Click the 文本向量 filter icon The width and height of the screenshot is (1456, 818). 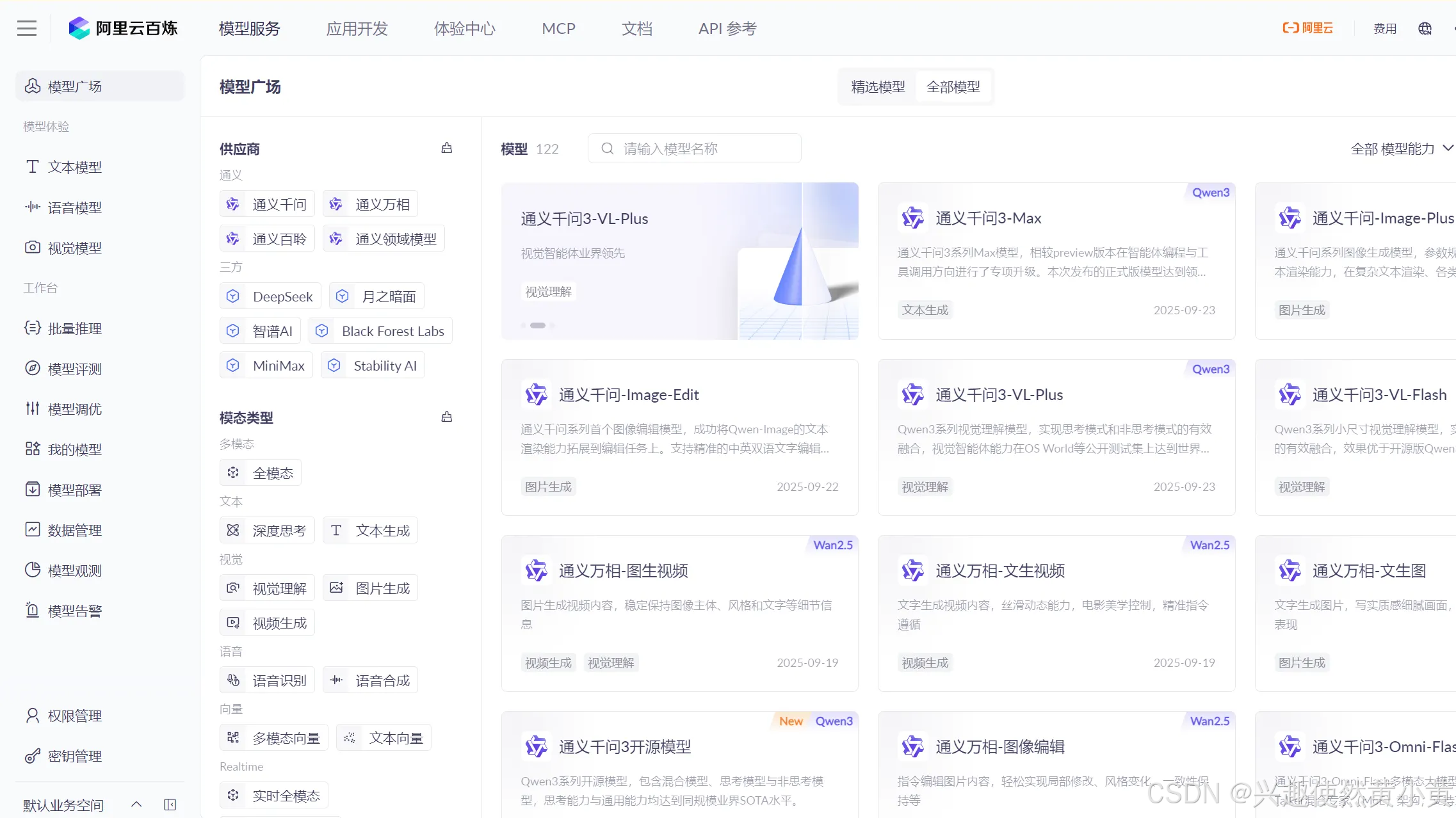(x=350, y=737)
